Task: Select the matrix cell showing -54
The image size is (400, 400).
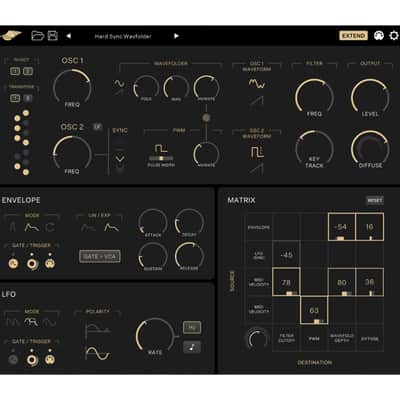Action: [342, 227]
